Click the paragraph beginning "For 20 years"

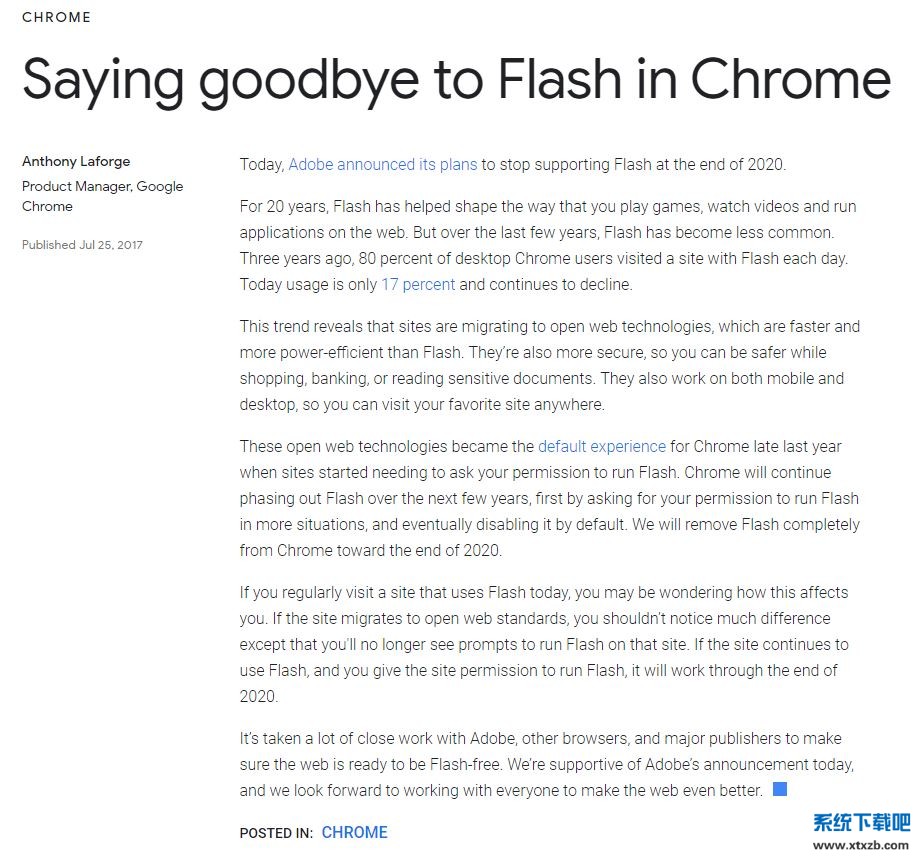tap(547, 245)
